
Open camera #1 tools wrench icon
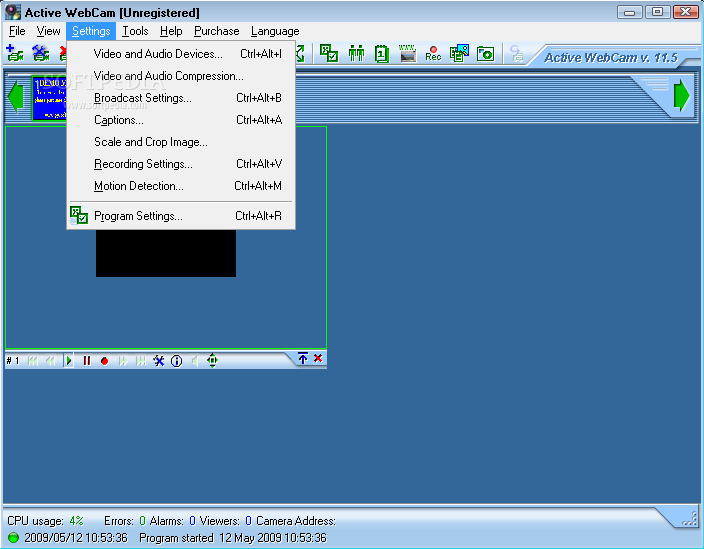[158, 360]
